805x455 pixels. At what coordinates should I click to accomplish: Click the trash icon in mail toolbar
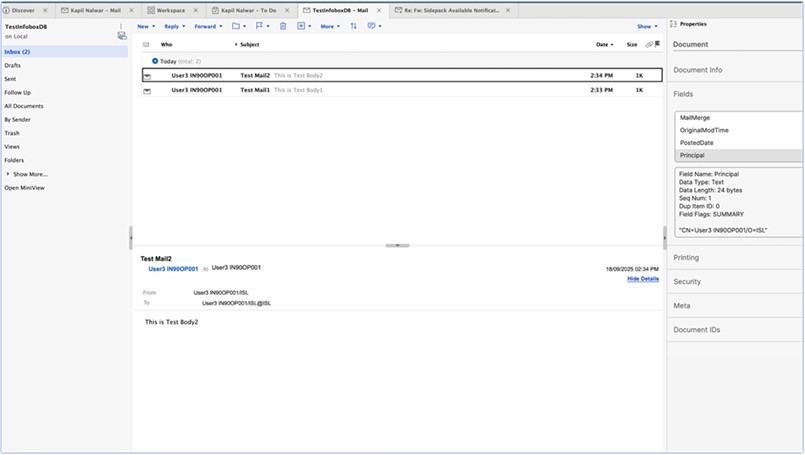[283, 26]
